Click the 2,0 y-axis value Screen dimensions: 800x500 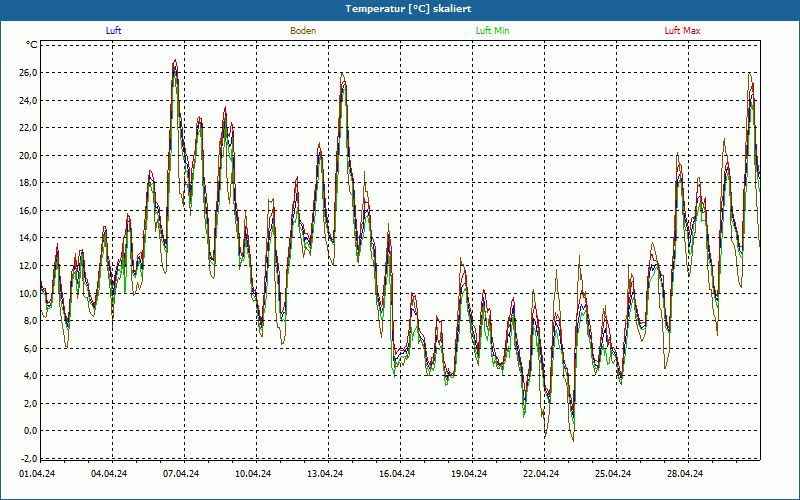pos(31,404)
